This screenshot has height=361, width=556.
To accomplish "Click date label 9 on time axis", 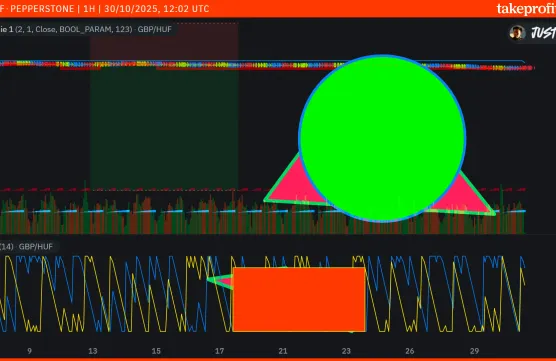I will point(29,351).
